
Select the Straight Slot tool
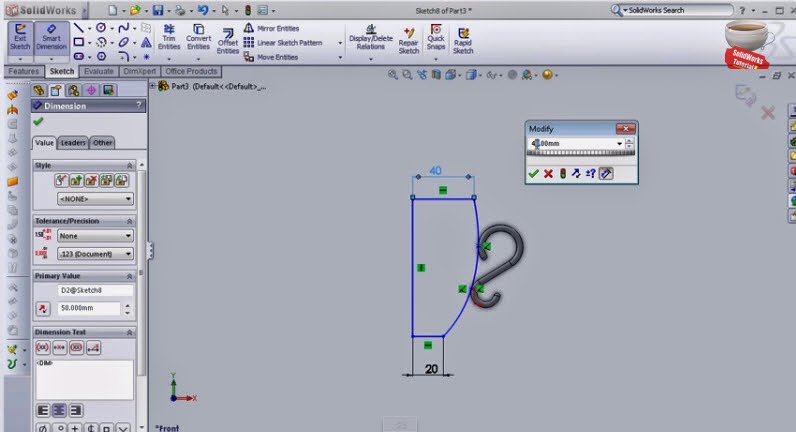pyautogui.click(x=79, y=56)
